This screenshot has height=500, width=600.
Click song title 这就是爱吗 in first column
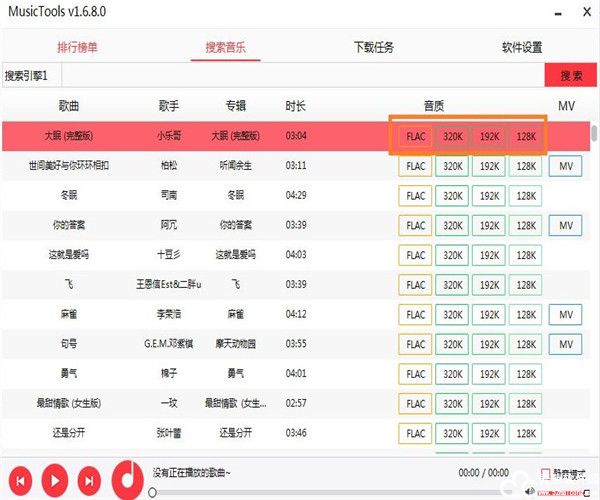(69, 254)
